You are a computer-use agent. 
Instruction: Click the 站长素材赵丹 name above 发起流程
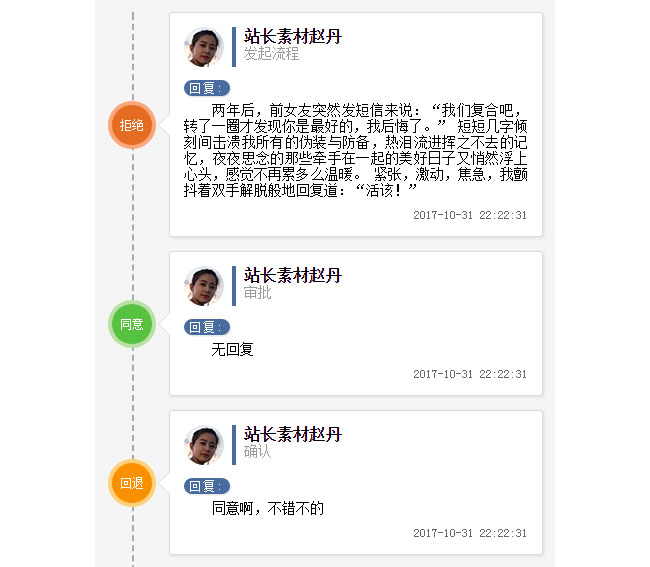click(x=293, y=37)
